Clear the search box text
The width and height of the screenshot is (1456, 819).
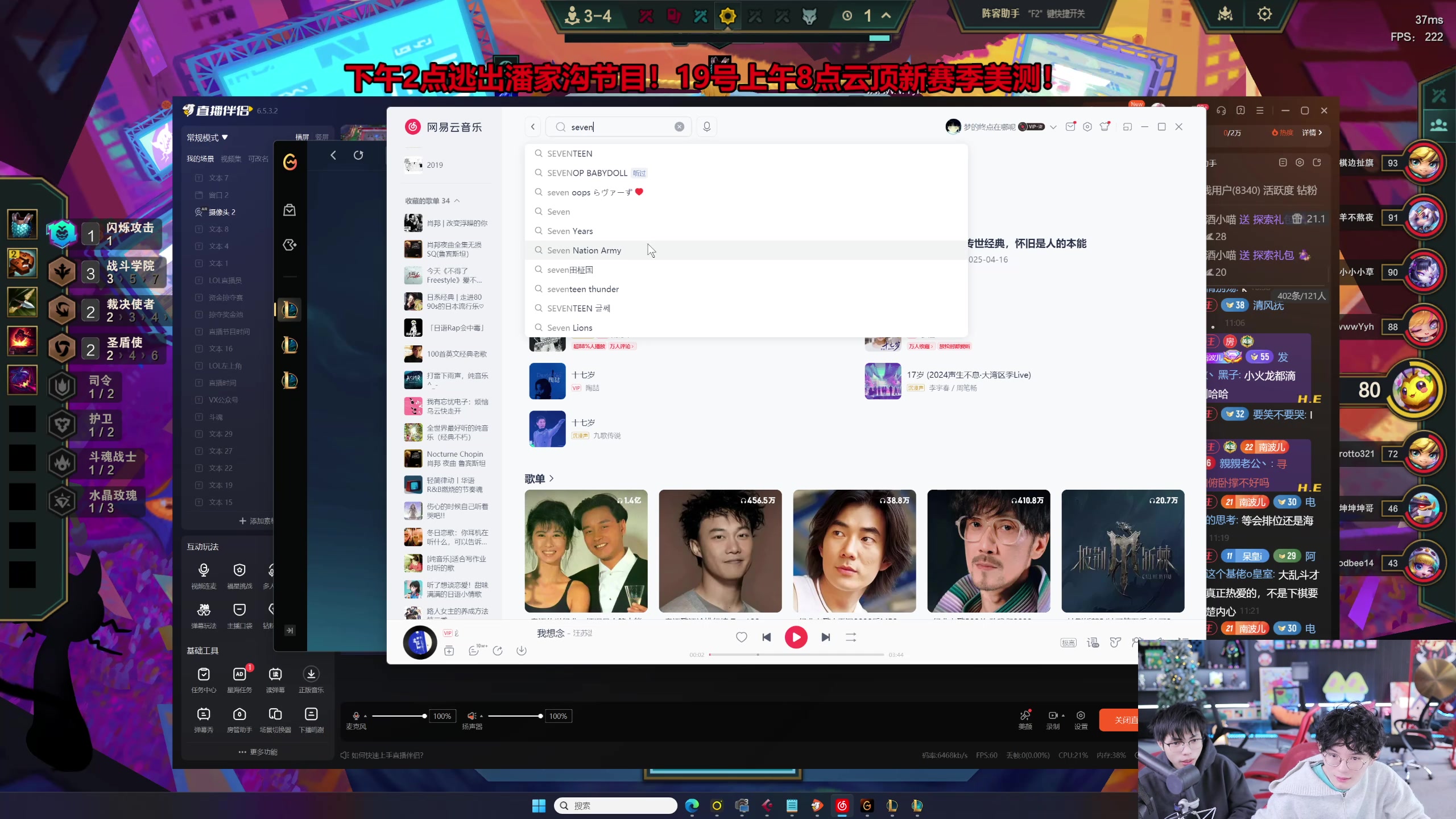pyautogui.click(x=679, y=127)
